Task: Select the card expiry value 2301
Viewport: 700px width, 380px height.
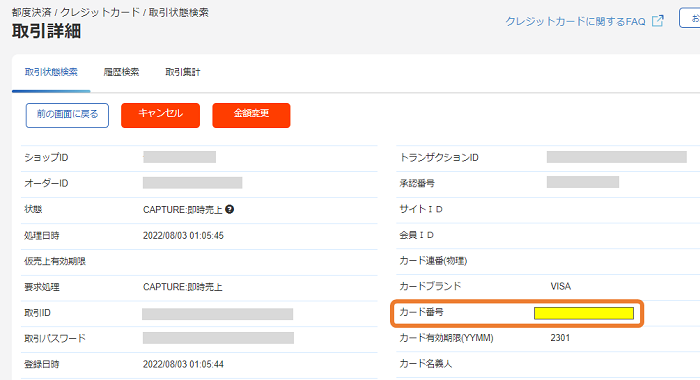Action: pos(560,338)
